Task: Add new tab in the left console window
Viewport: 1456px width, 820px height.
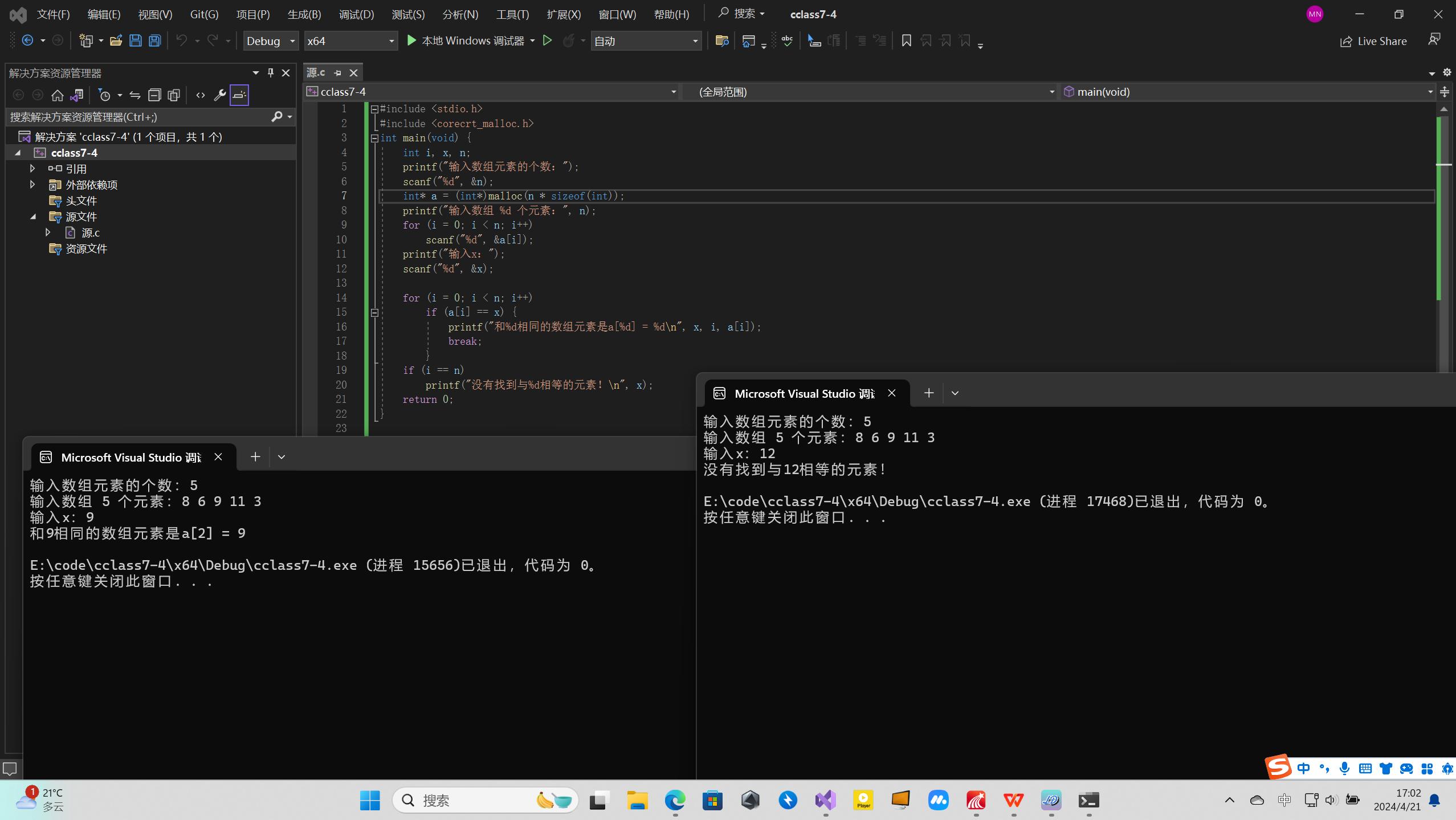Action: pyautogui.click(x=255, y=457)
